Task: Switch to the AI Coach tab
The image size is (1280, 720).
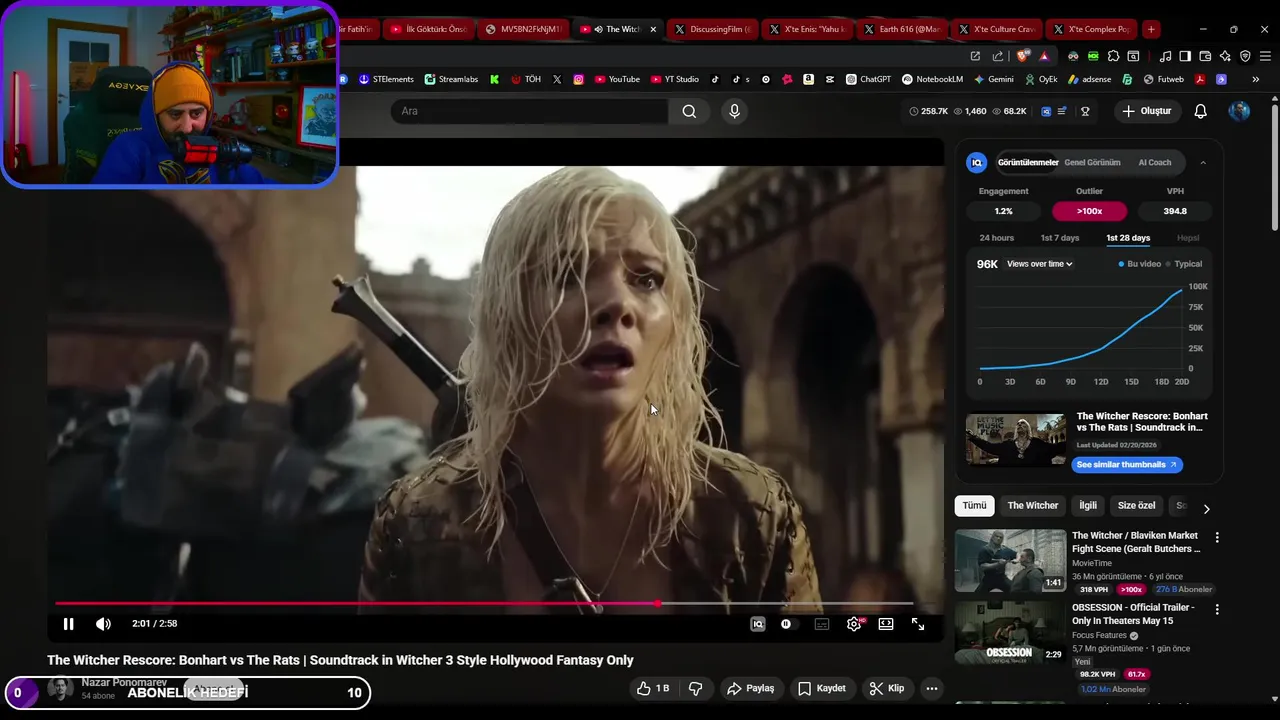Action: (1154, 162)
